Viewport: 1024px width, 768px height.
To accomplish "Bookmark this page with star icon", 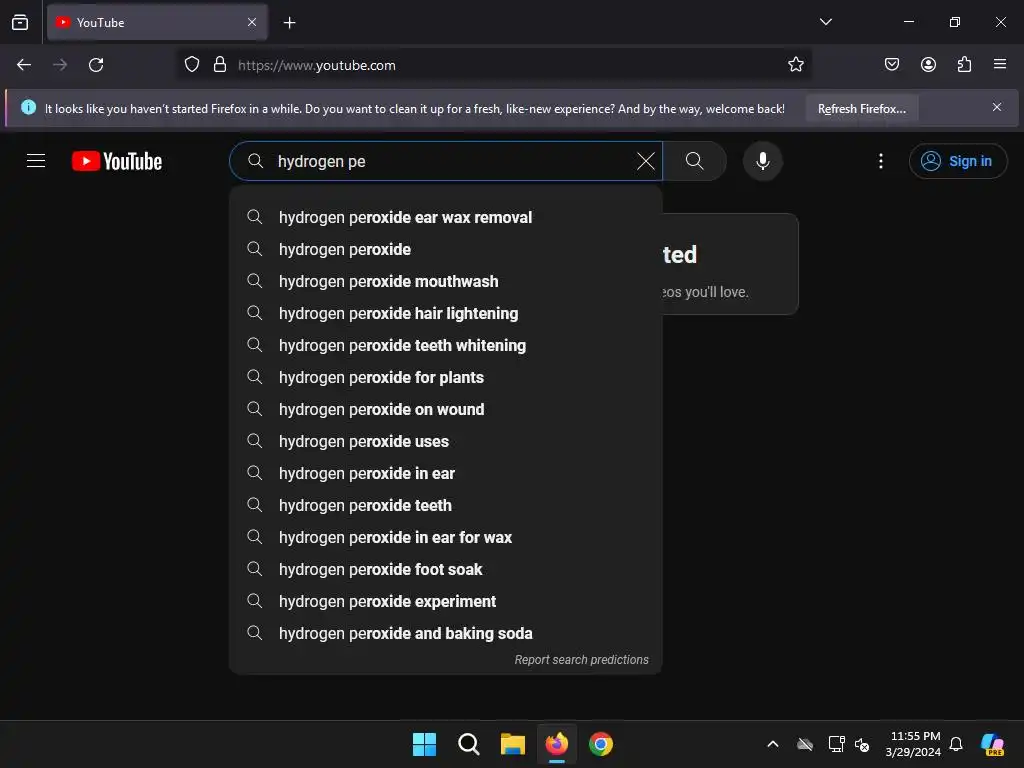I will (795, 65).
